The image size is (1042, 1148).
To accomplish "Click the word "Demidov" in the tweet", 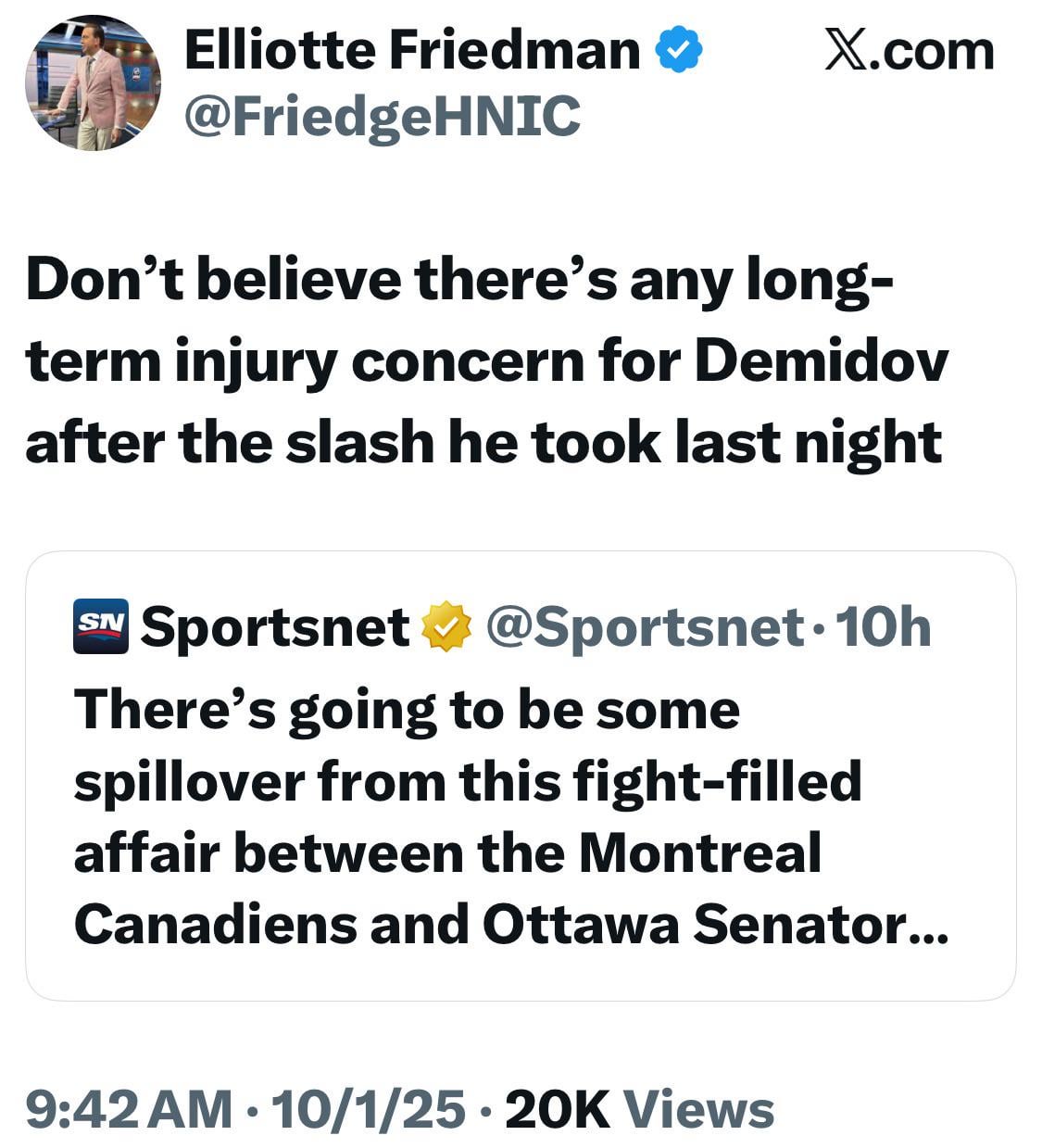I will pyautogui.click(x=821, y=360).
